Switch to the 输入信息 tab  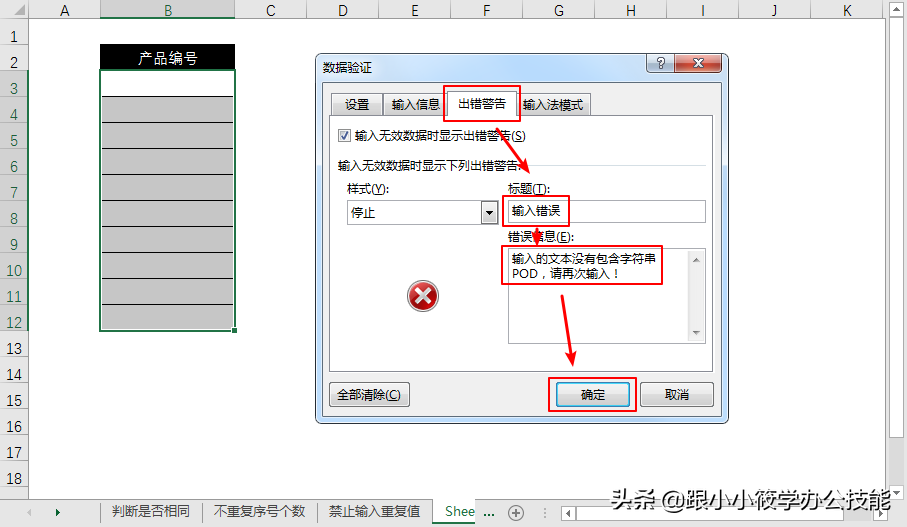tap(415, 105)
